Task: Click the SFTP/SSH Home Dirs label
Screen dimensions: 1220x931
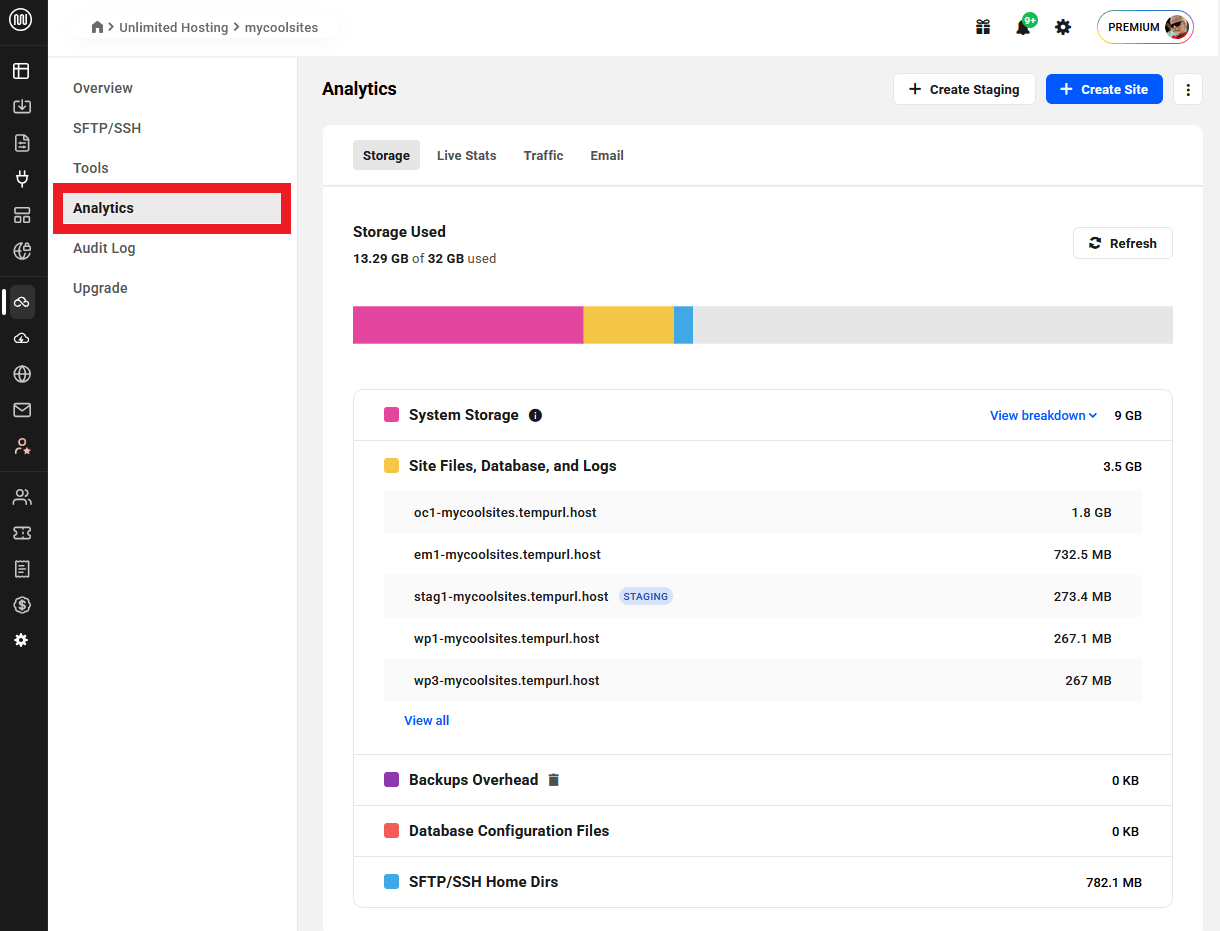Action: pos(483,882)
